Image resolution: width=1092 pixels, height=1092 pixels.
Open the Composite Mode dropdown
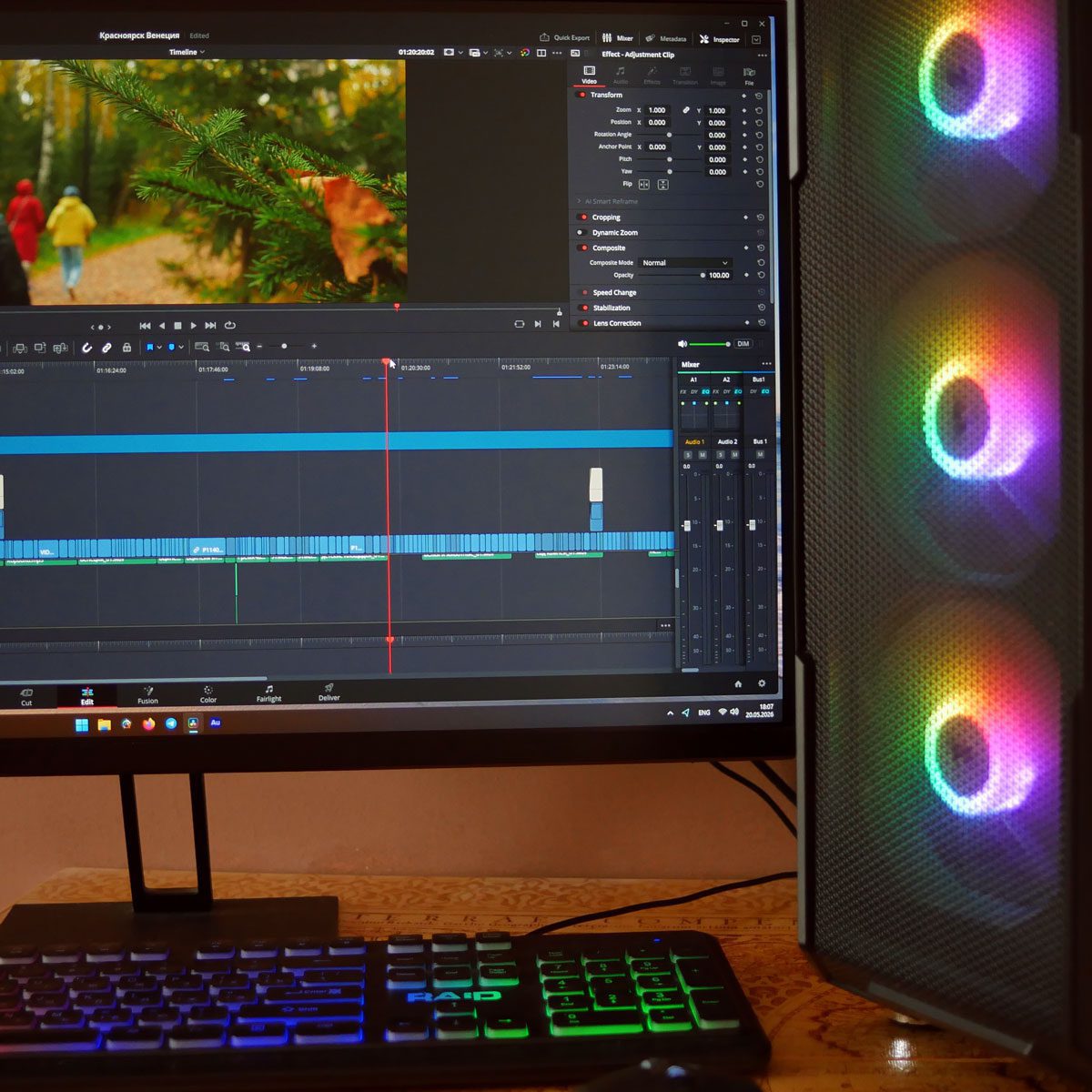point(684,263)
